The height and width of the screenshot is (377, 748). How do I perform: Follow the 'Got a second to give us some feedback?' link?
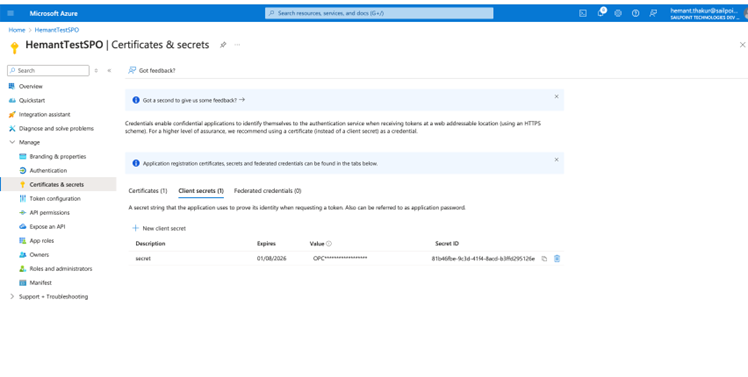[194, 100]
